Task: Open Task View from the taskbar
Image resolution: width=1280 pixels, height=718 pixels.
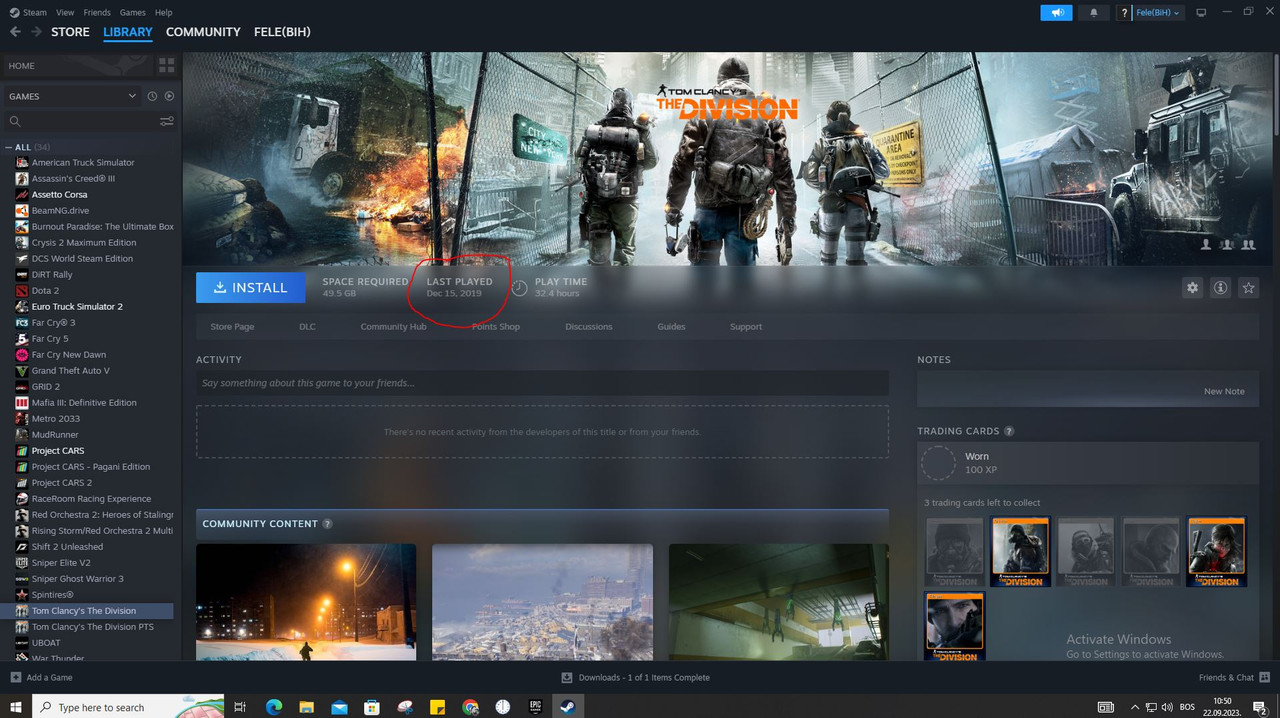Action: (x=240, y=706)
